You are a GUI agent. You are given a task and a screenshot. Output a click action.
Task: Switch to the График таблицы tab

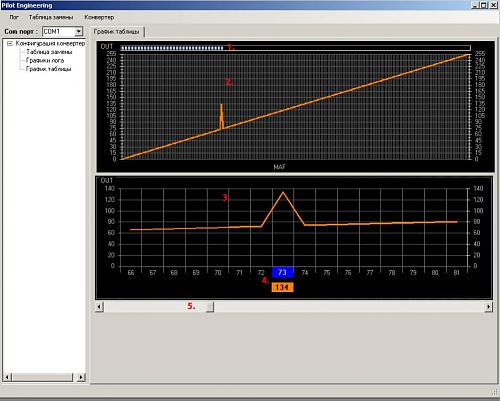click(x=117, y=32)
